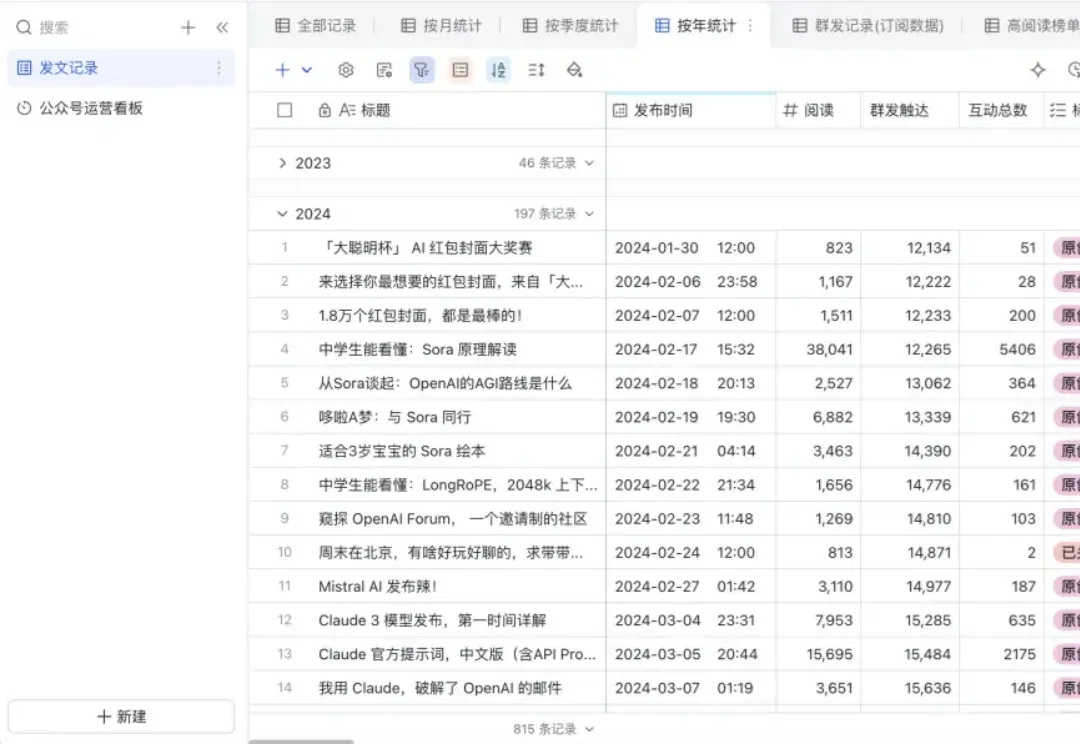Collapse the sidebar with double-chevron icon

pyautogui.click(x=222, y=28)
